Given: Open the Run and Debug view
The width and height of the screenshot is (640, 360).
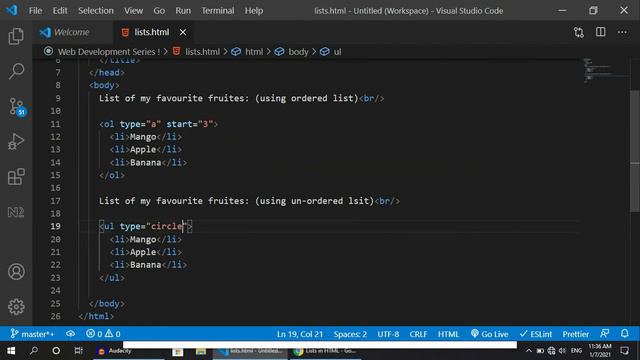Looking at the screenshot, I should tap(16, 142).
